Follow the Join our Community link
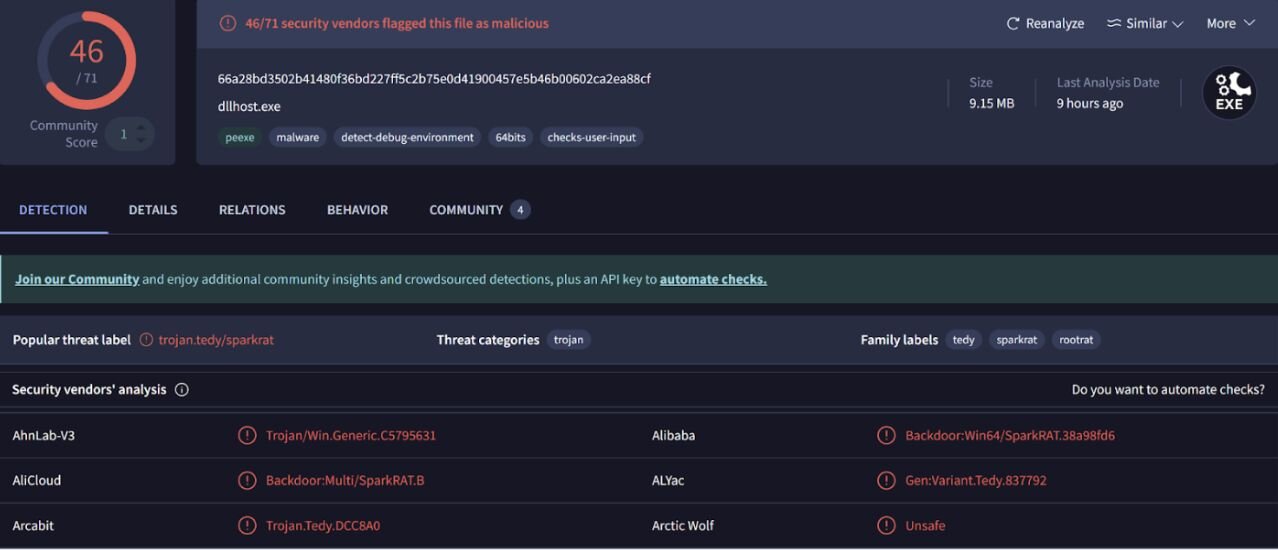 pos(77,279)
